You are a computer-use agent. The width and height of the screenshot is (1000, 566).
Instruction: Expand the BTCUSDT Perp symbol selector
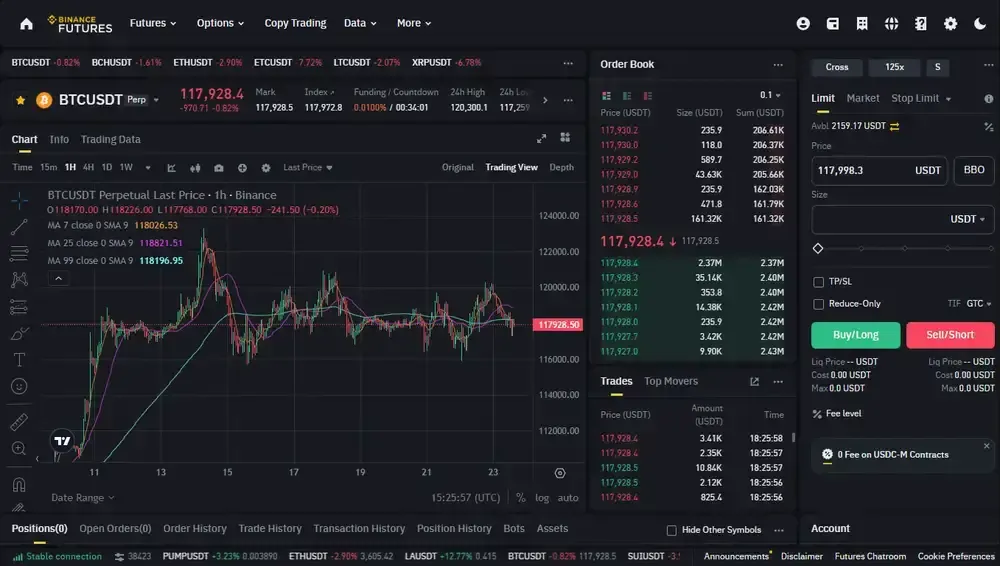pyautogui.click(x=156, y=100)
